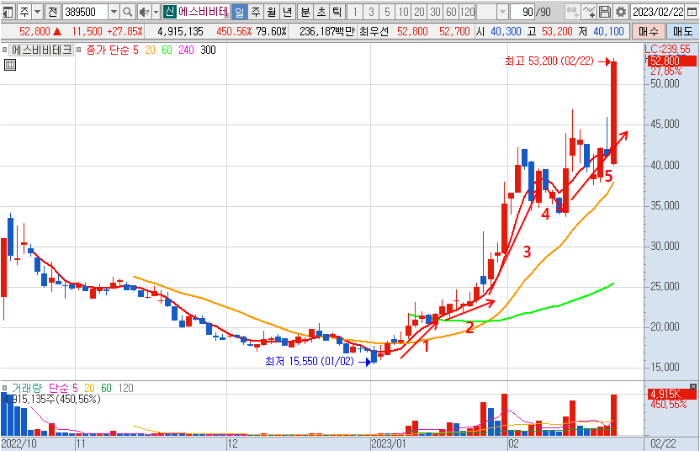Click the stock name 에스비비테 in toolbar

pos(203,12)
